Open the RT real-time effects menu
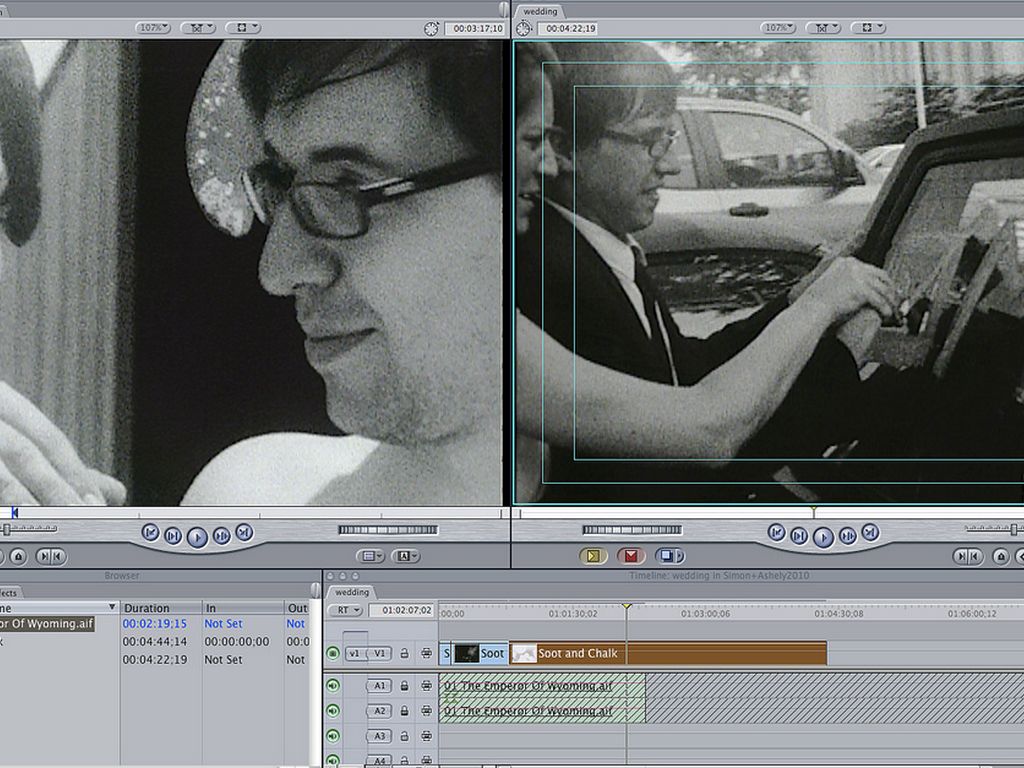Image resolution: width=1024 pixels, height=768 pixels. (345, 610)
